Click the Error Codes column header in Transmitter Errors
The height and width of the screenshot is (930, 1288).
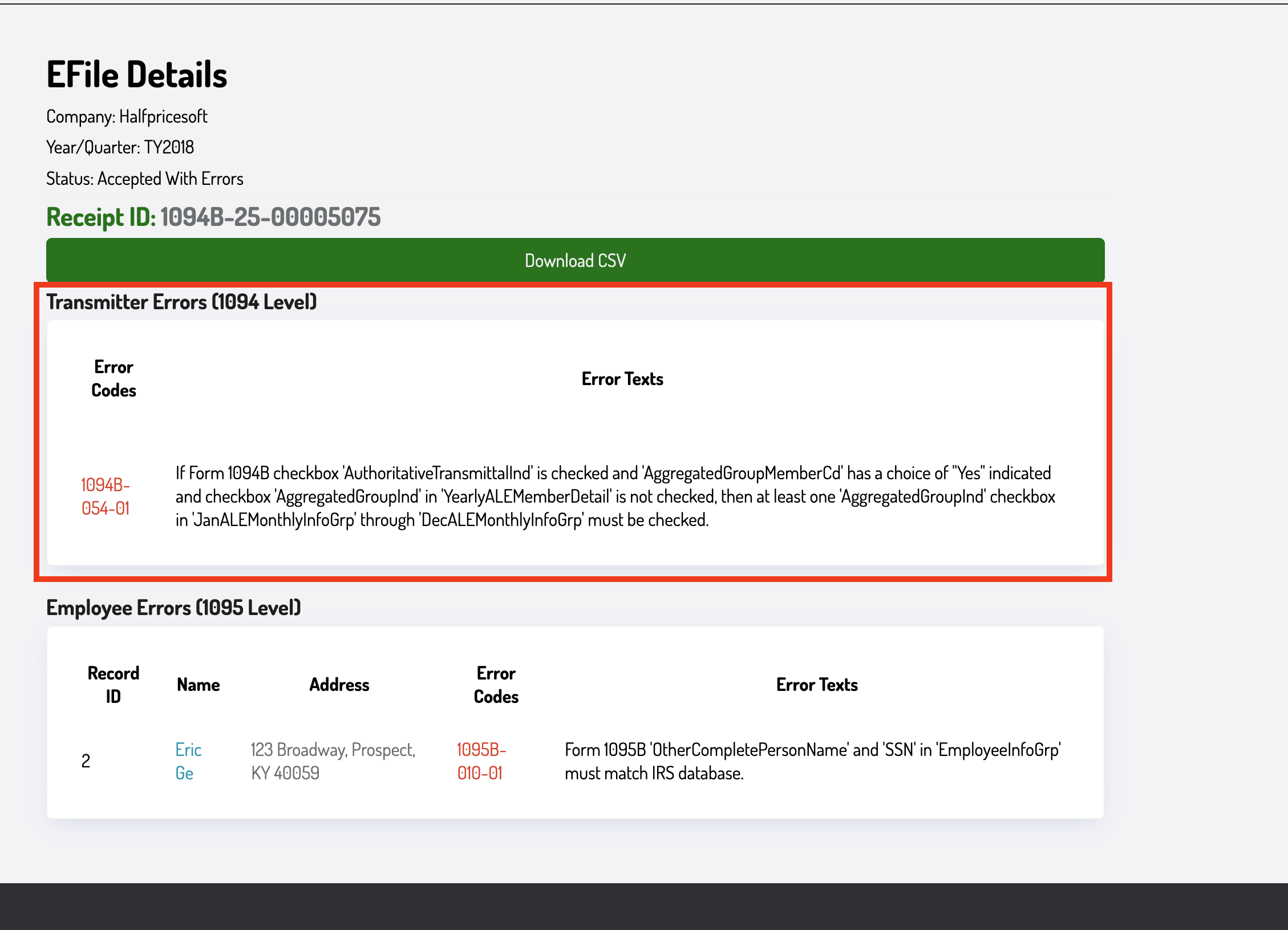tap(113, 379)
